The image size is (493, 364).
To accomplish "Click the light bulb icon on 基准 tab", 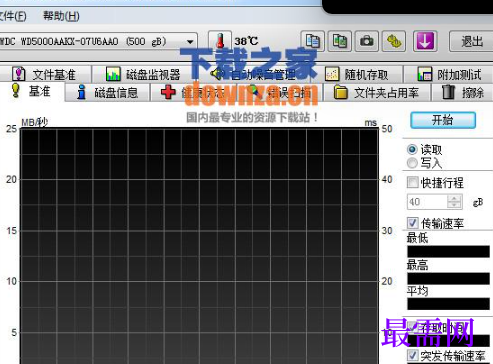I will [15, 91].
